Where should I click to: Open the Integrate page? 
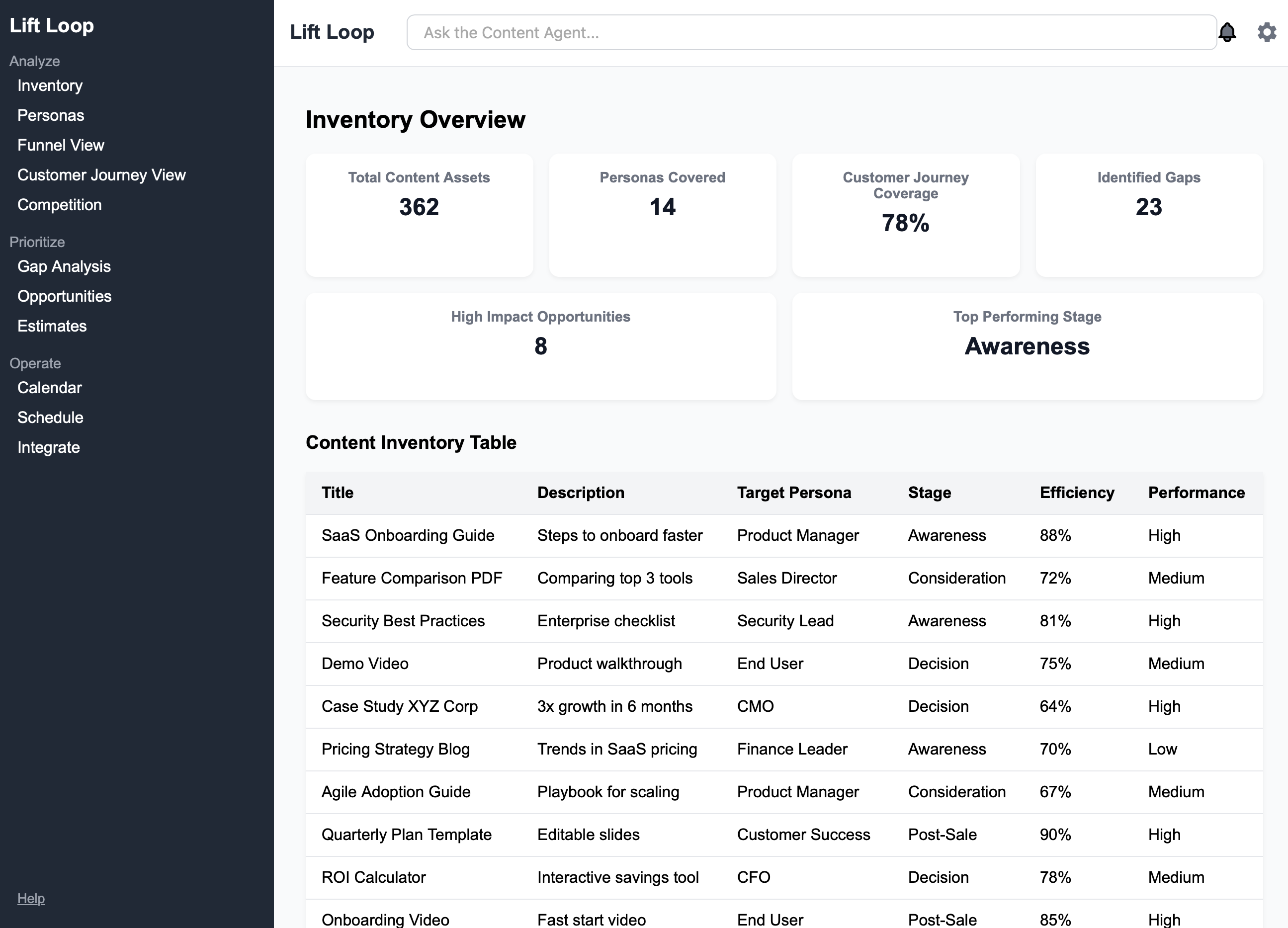(48, 447)
